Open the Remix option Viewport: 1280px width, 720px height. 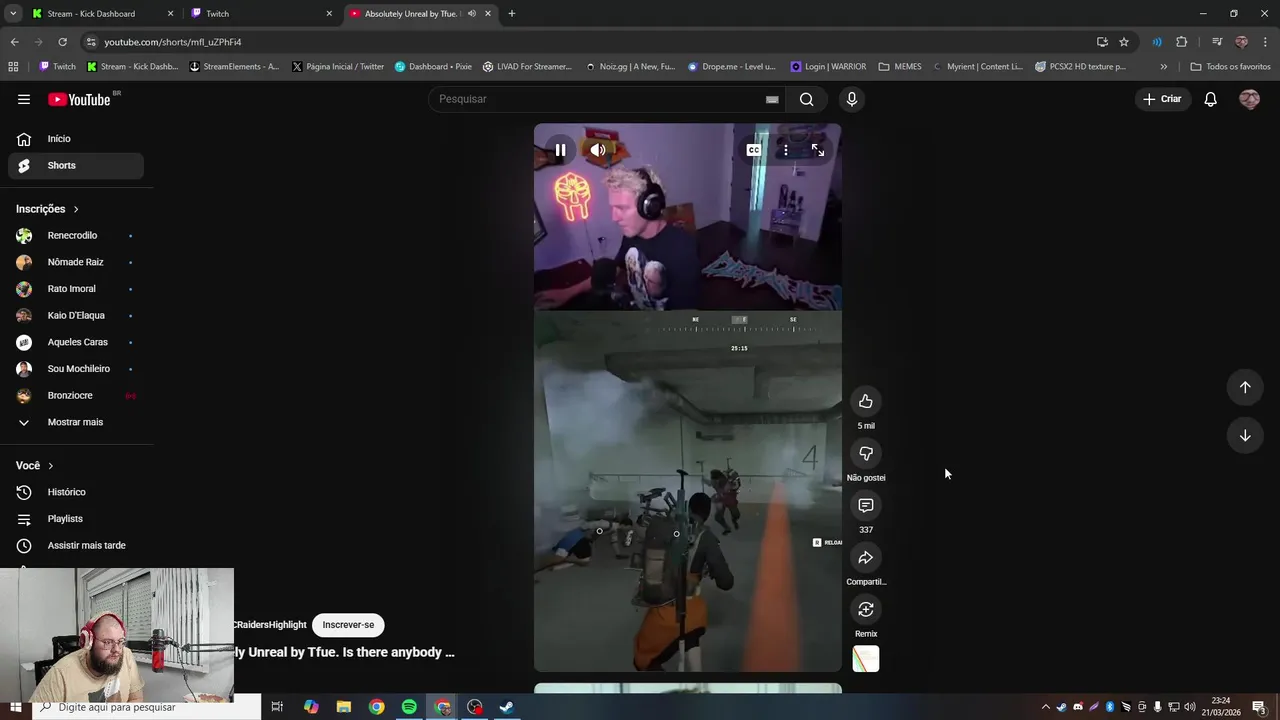[x=866, y=609]
